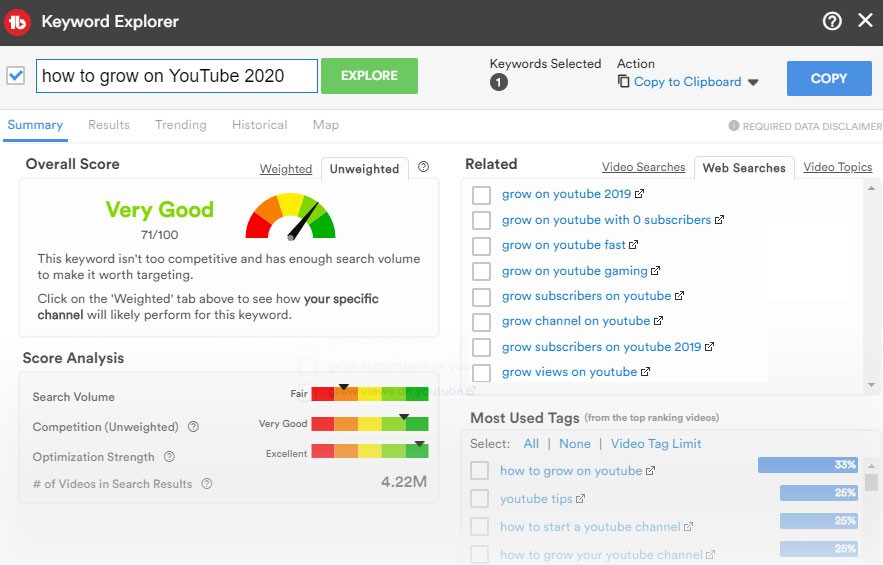Viewport: 883px width, 565px height.
Task: Click the Search Volume score bar
Action: coord(370,393)
